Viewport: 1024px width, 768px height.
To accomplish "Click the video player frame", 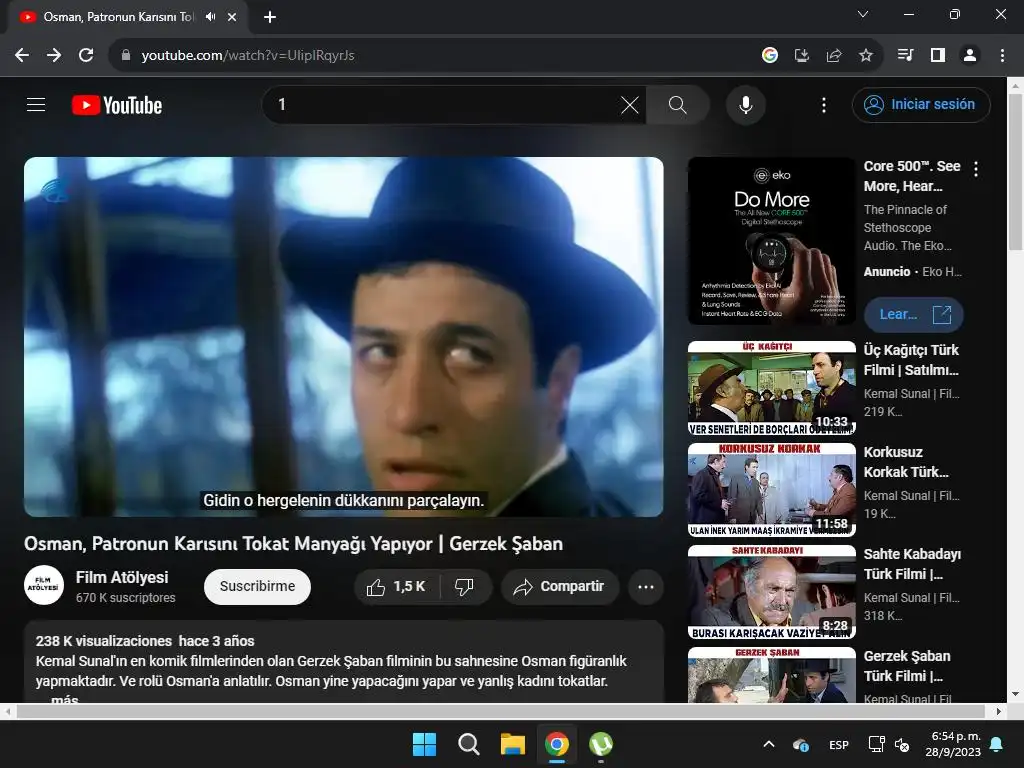I will tap(344, 336).
